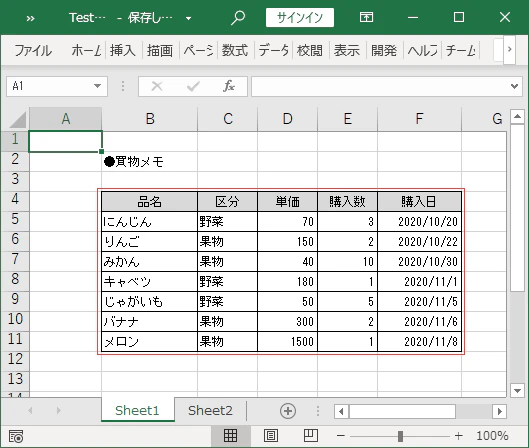Image resolution: width=529 pixels, height=448 pixels.
Task: Expand the formula bar chevron
Action: [514, 86]
